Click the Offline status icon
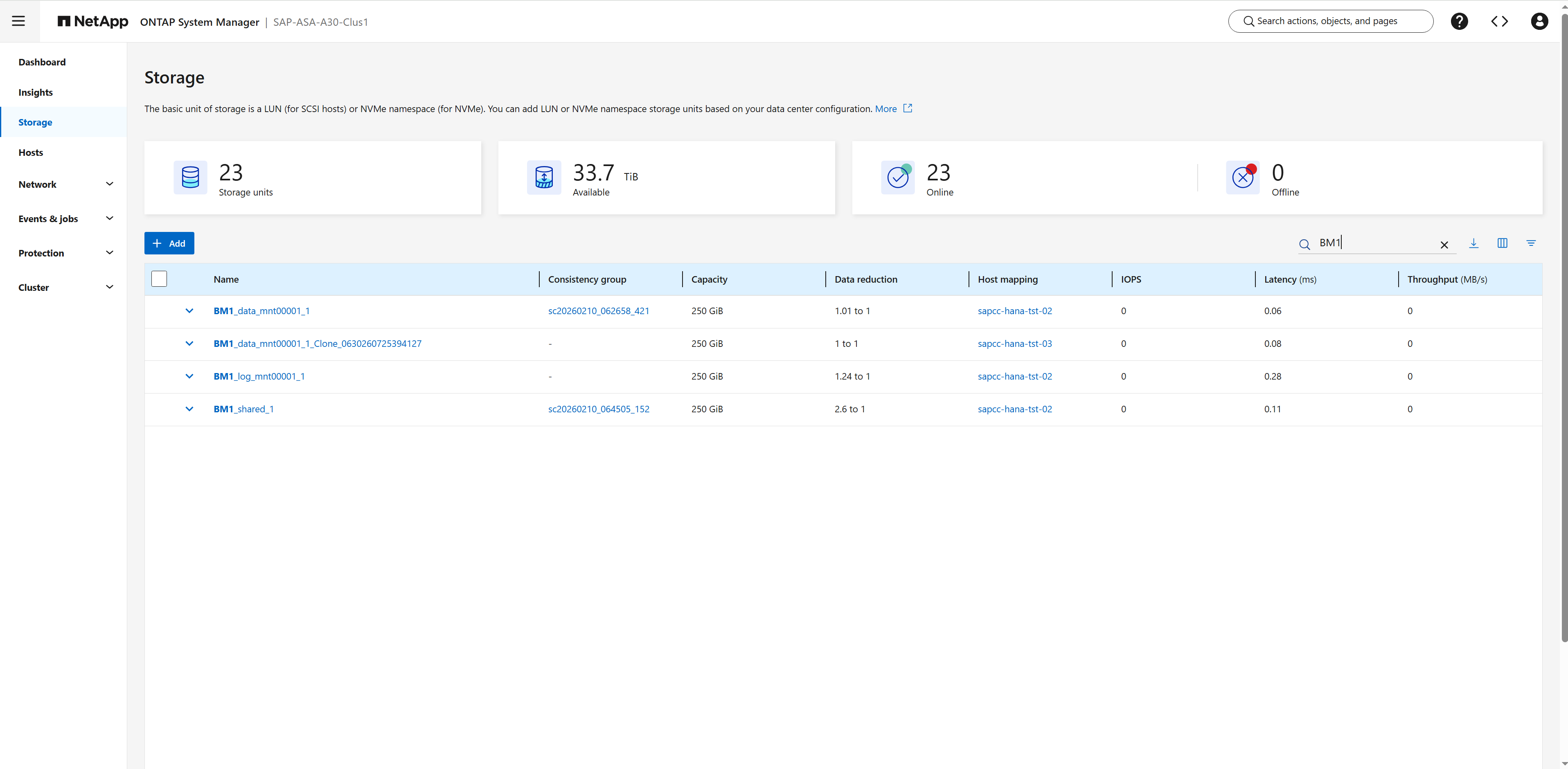 point(1243,177)
